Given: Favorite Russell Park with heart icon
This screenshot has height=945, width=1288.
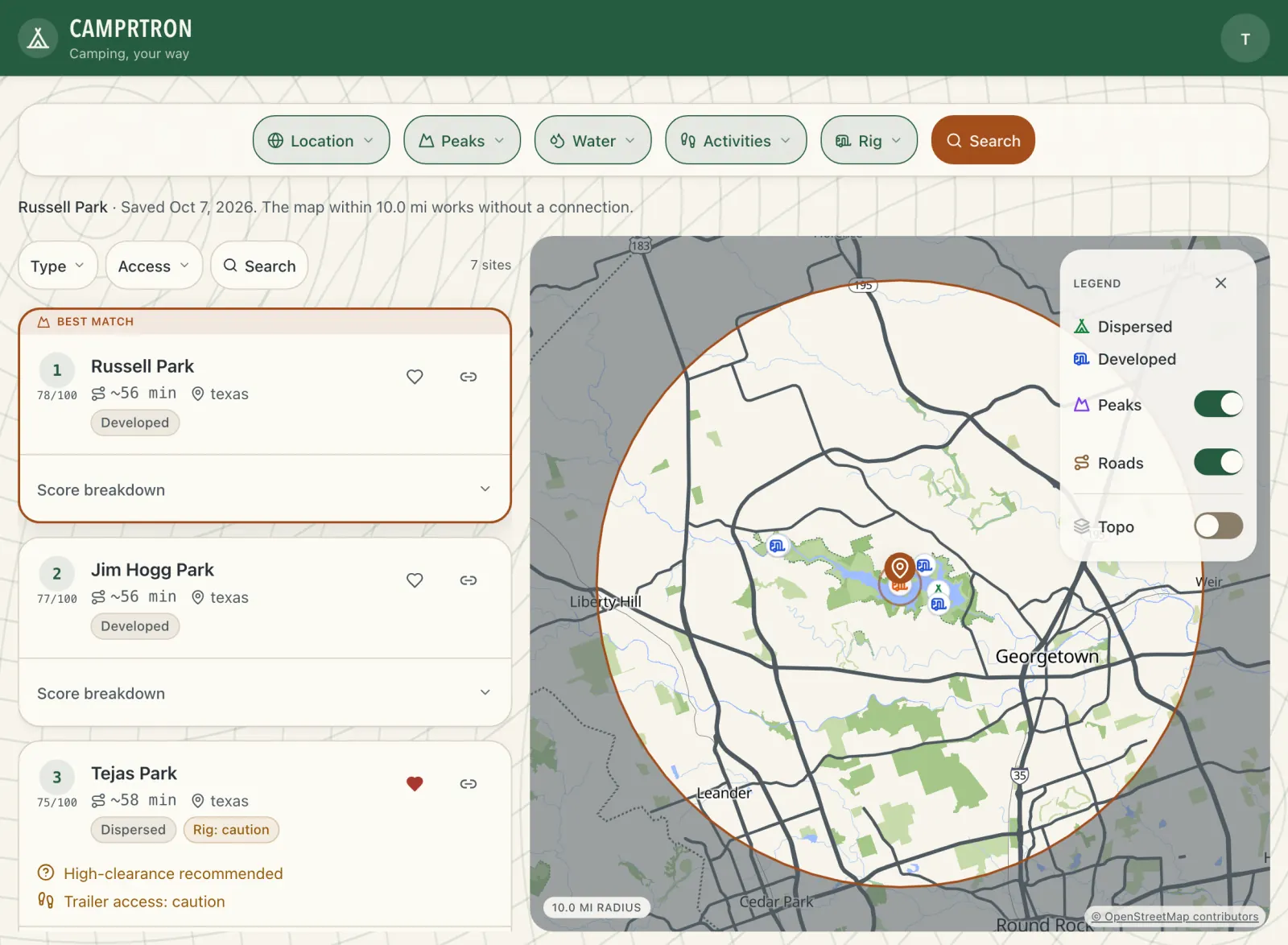Looking at the screenshot, I should pos(415,377).
